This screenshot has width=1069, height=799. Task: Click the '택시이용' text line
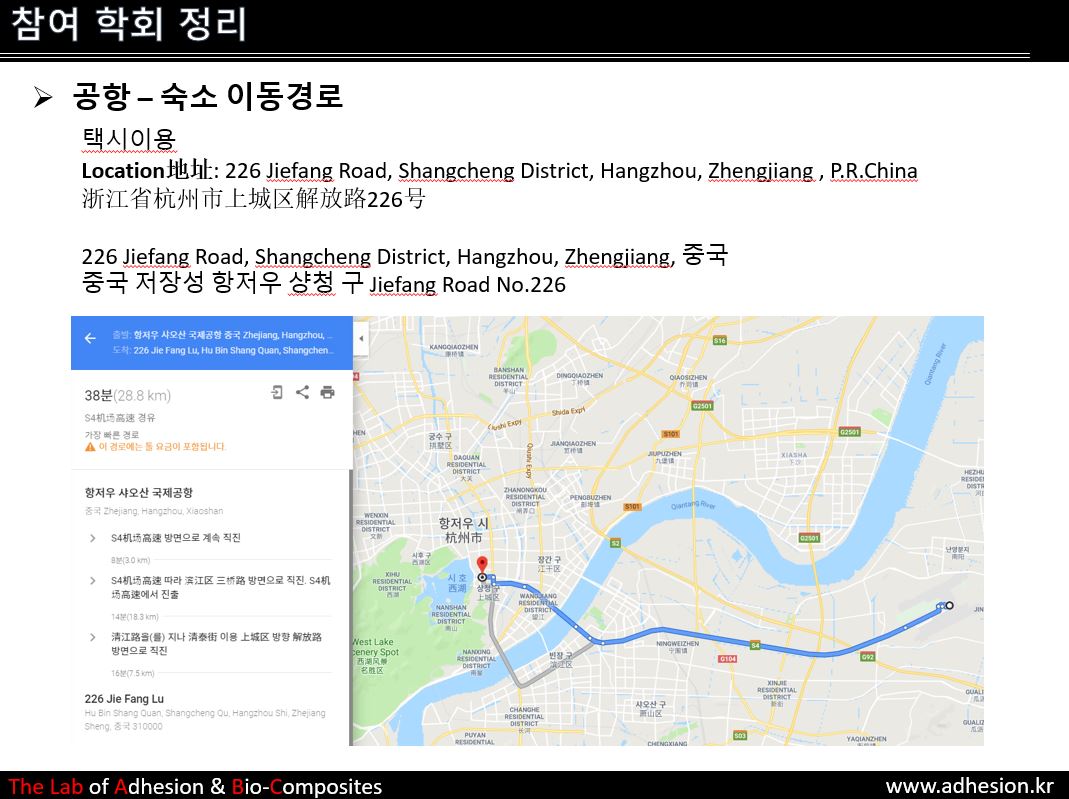(129, 139)
